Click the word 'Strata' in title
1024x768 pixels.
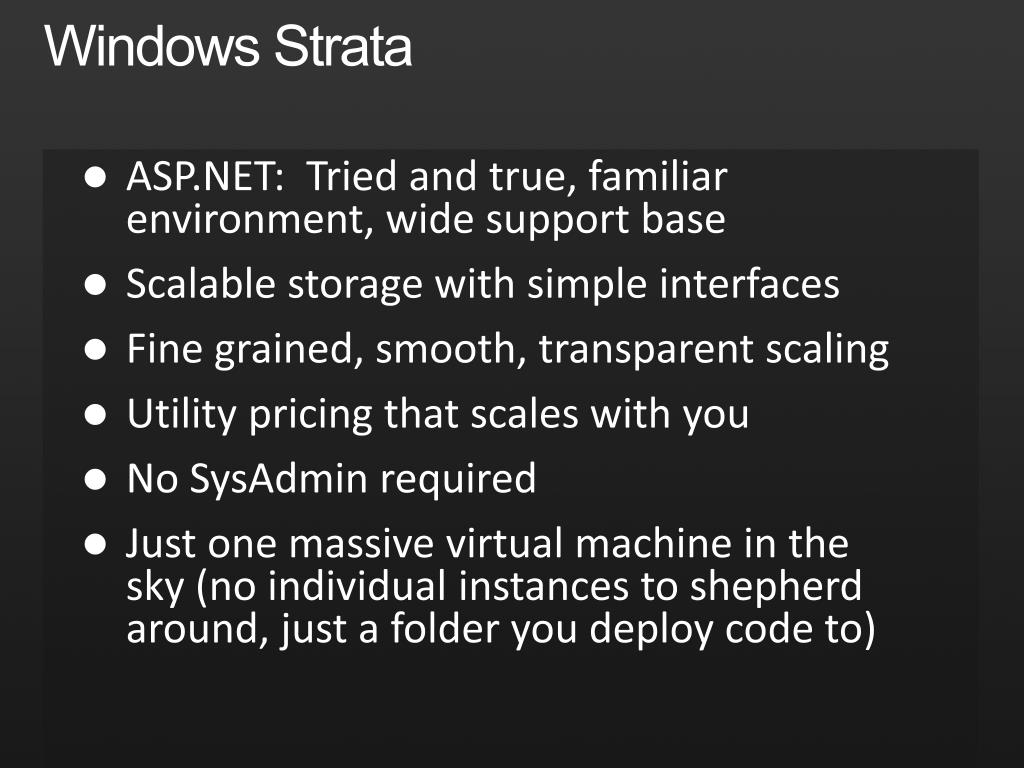[x=343, y=46]
